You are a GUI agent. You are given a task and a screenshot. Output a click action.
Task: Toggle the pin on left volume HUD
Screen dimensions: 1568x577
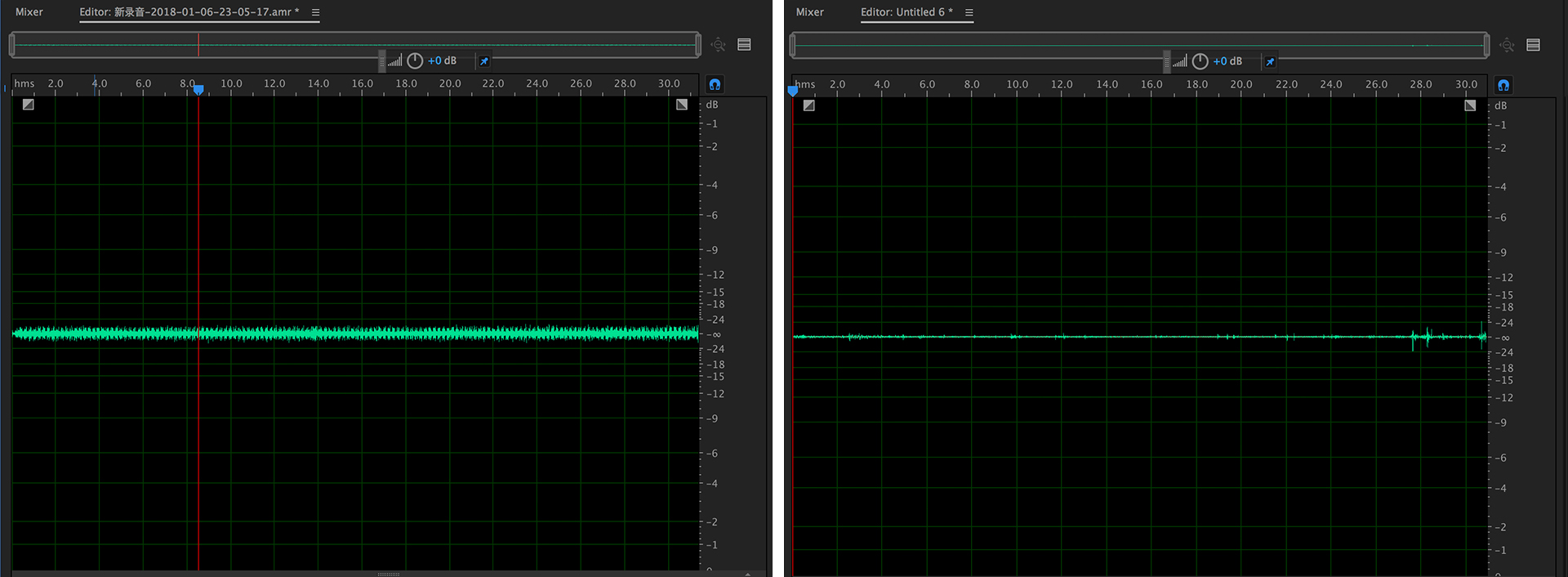483,61
